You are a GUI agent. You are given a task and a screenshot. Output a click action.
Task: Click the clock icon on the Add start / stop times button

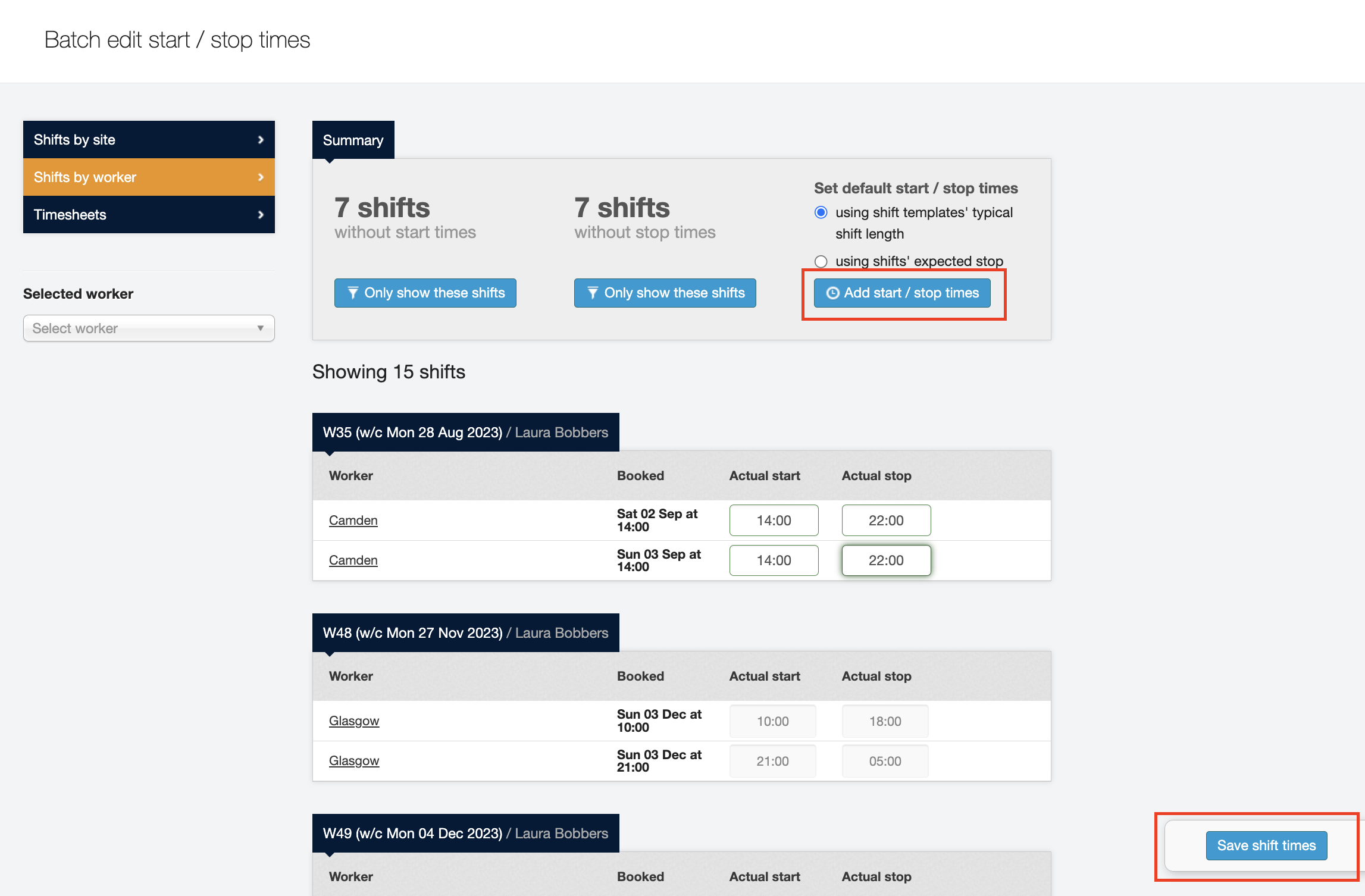pyautogui.click(x=832, y=293)
